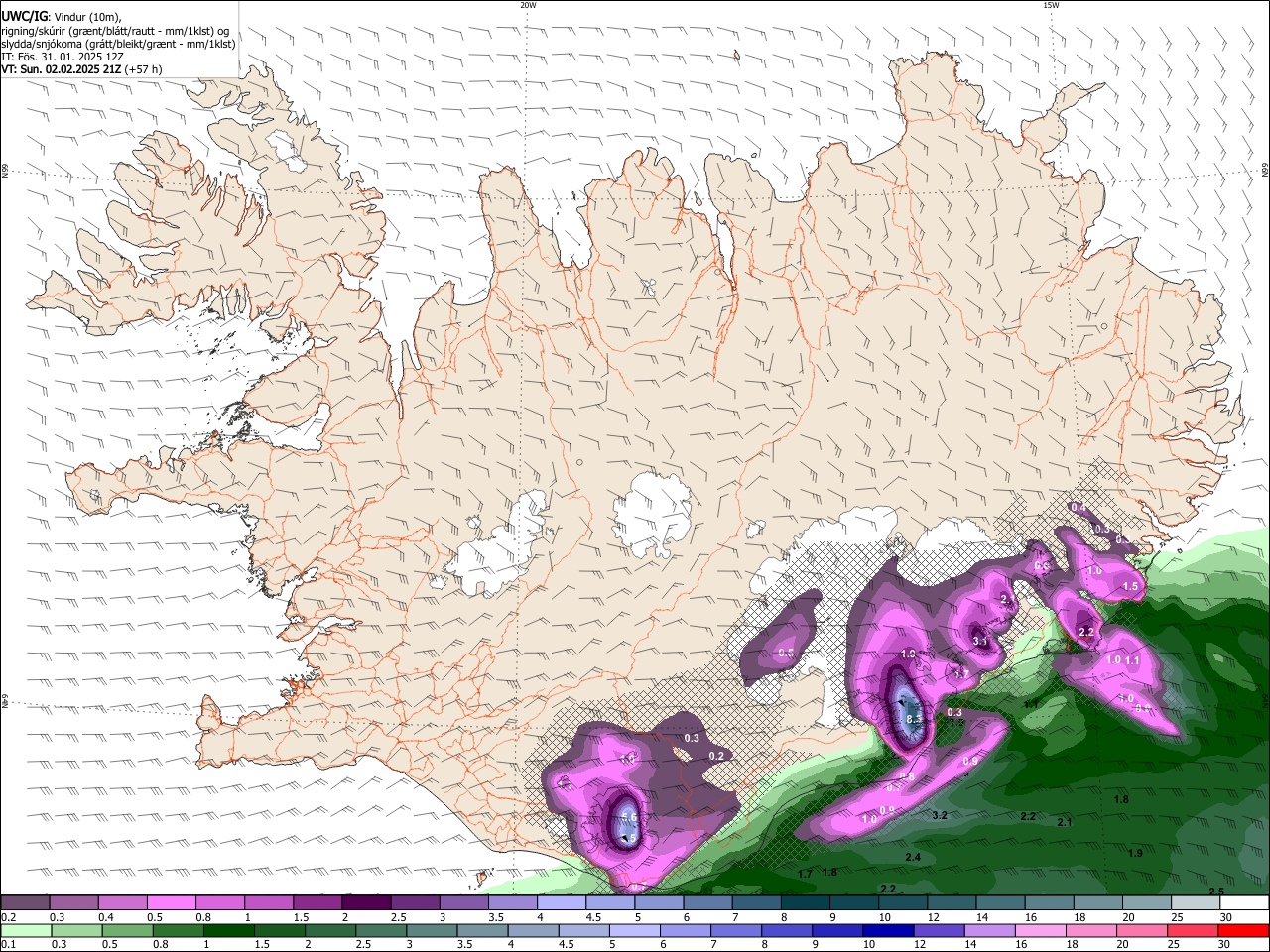
Task: Select the rain scale swatch labeled 0.5
Action: pos(127,931)
